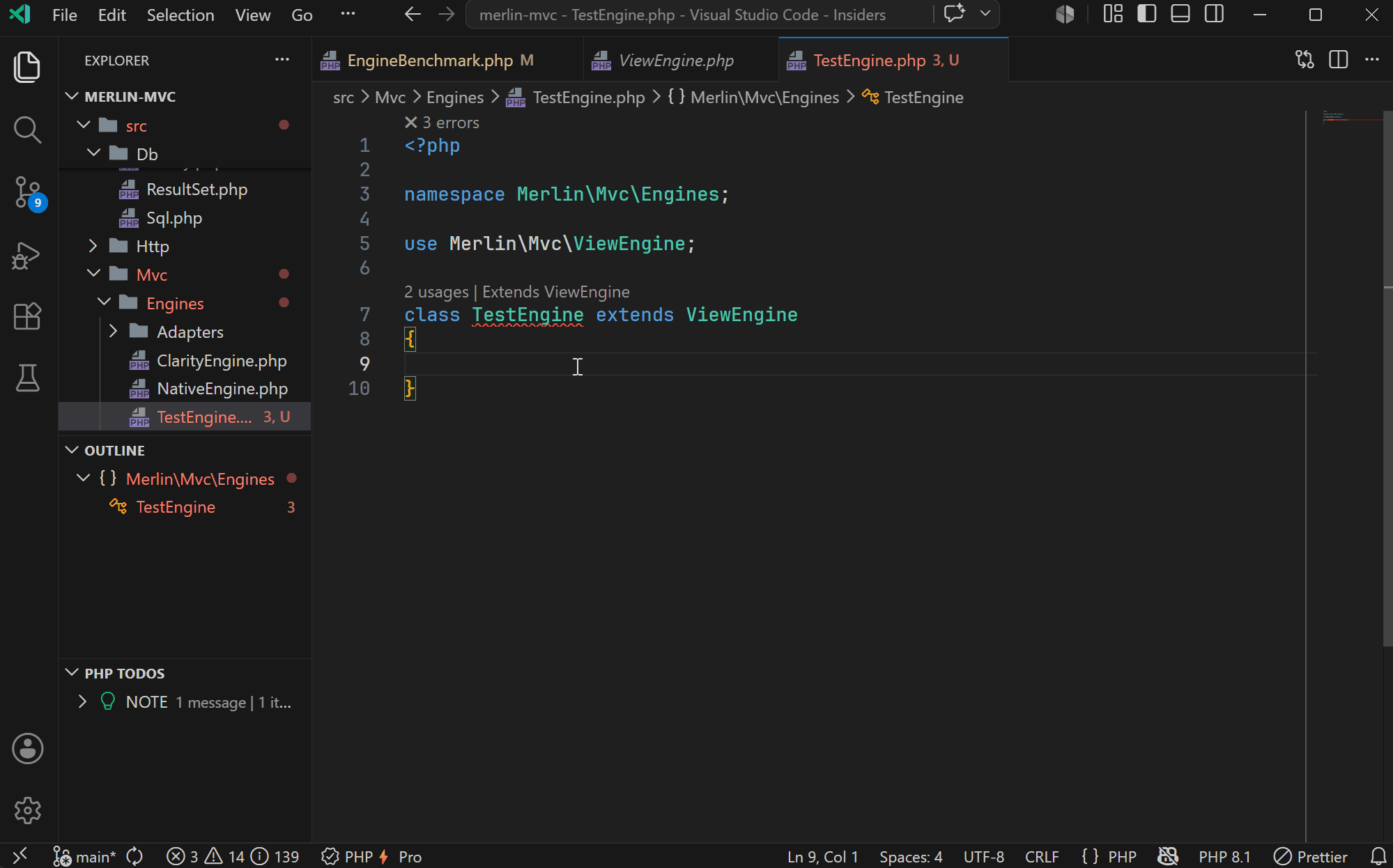Screen dimensions: 1393x868
Task: Toggle the Secondary Side Bar
Action: click(1214, 14)
